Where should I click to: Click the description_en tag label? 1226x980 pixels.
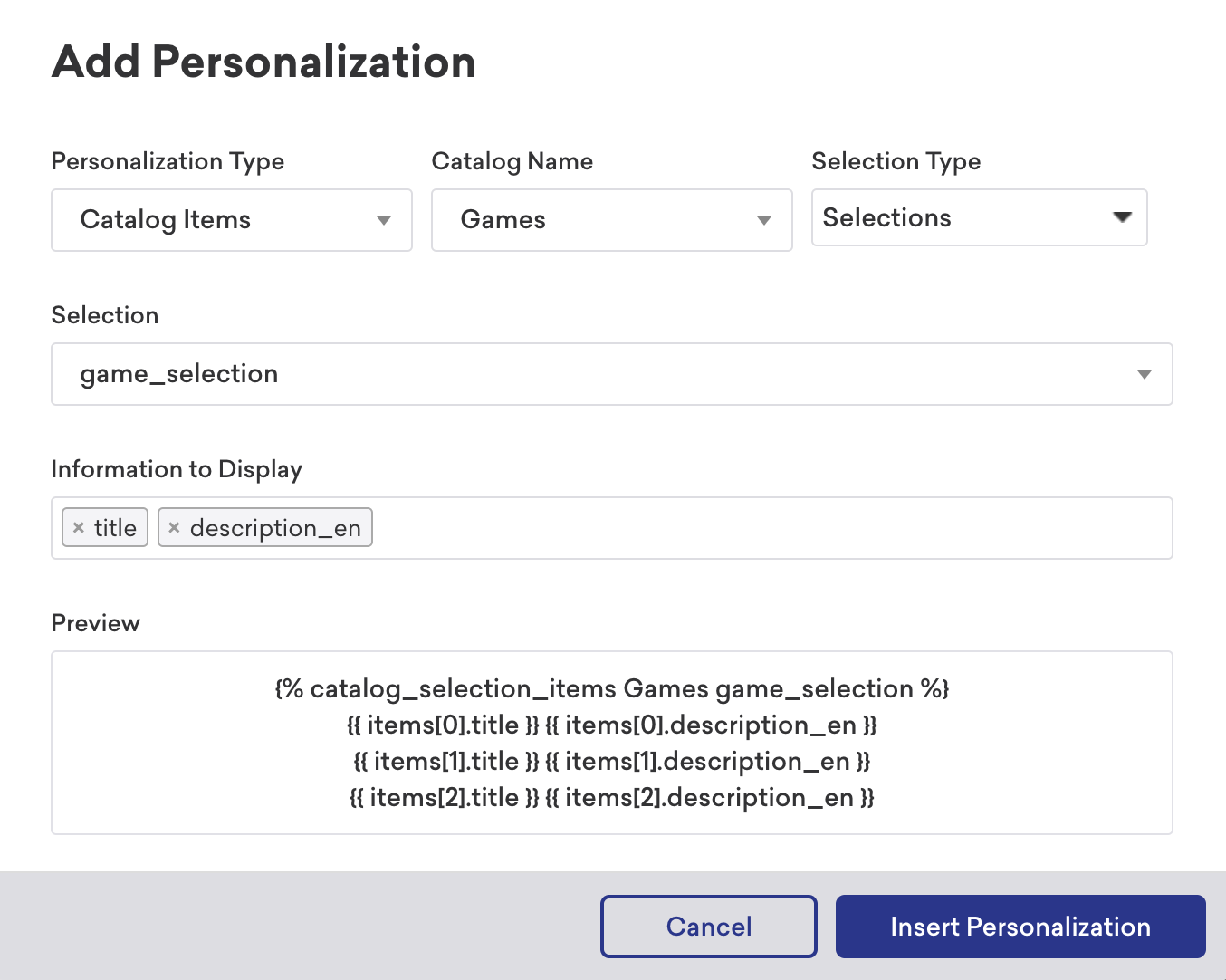tap(275, 528)
